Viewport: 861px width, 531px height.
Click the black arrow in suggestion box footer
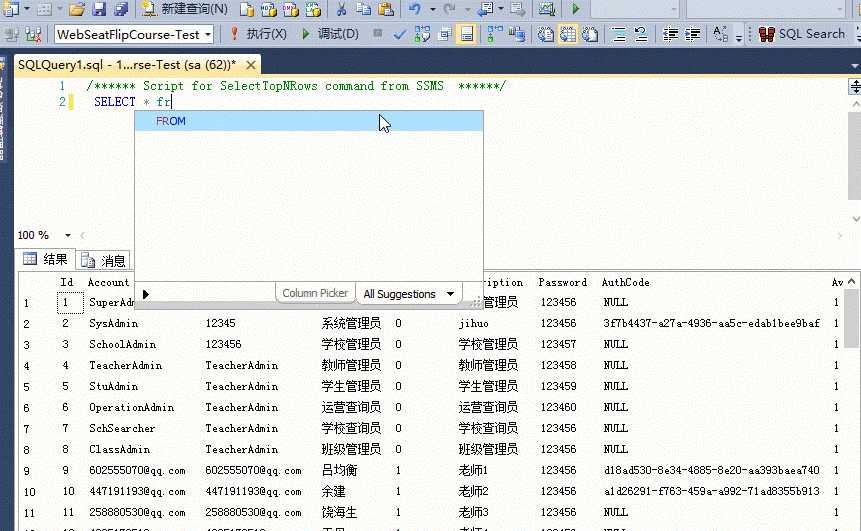[146, 294]
